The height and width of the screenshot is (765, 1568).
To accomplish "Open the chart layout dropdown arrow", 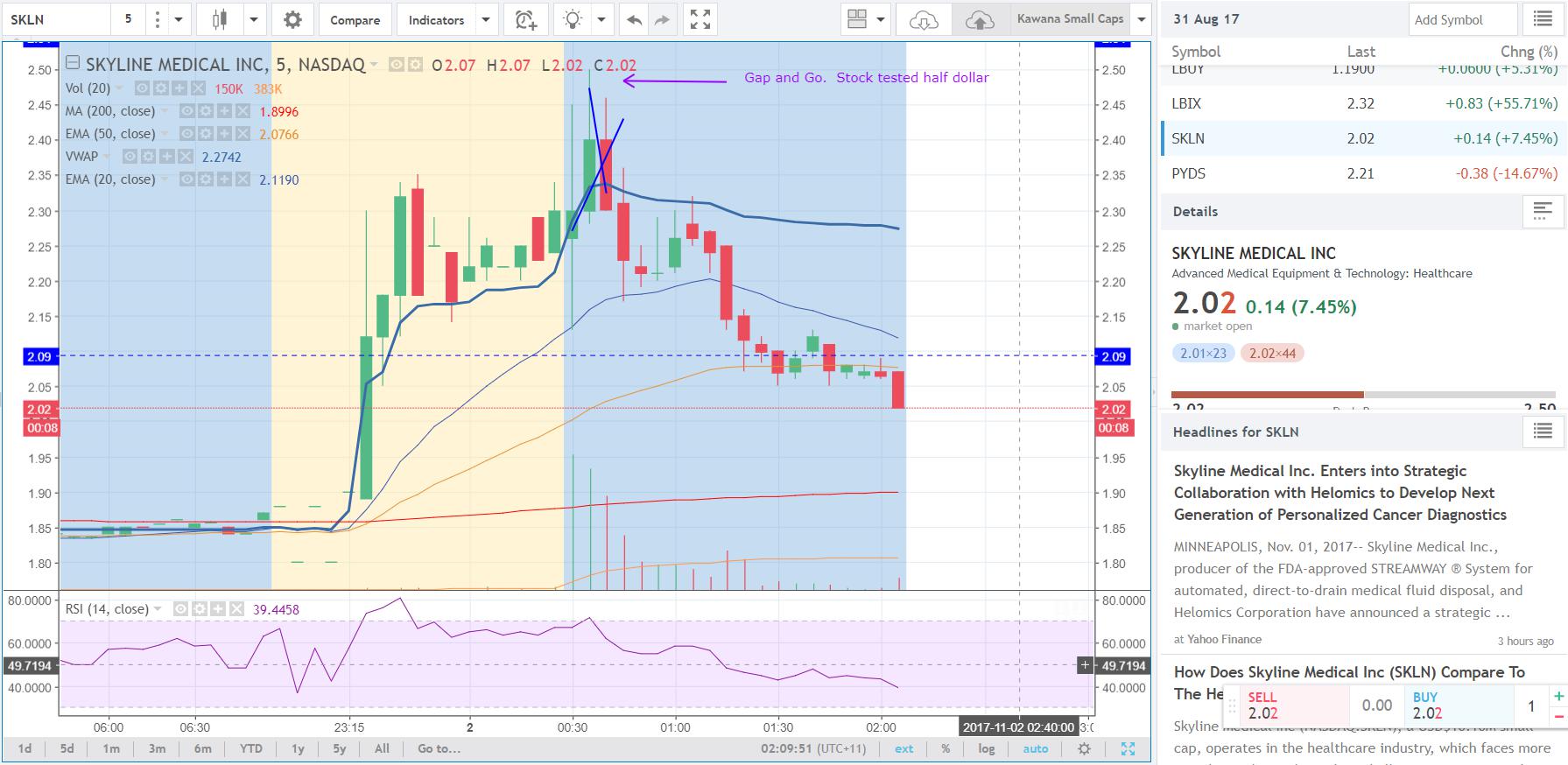I will 881,19.
